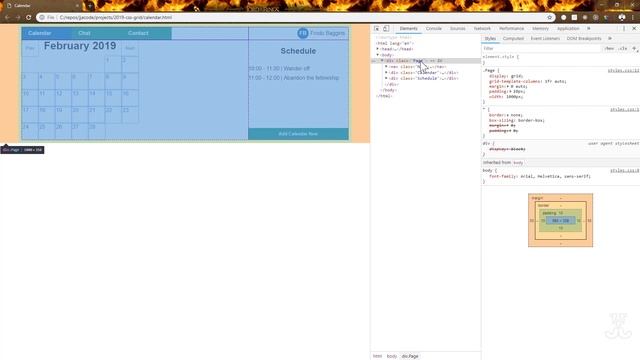Screen dimensions: 640x360
Task: Go forward in browser history
Action: coord(18,18)
